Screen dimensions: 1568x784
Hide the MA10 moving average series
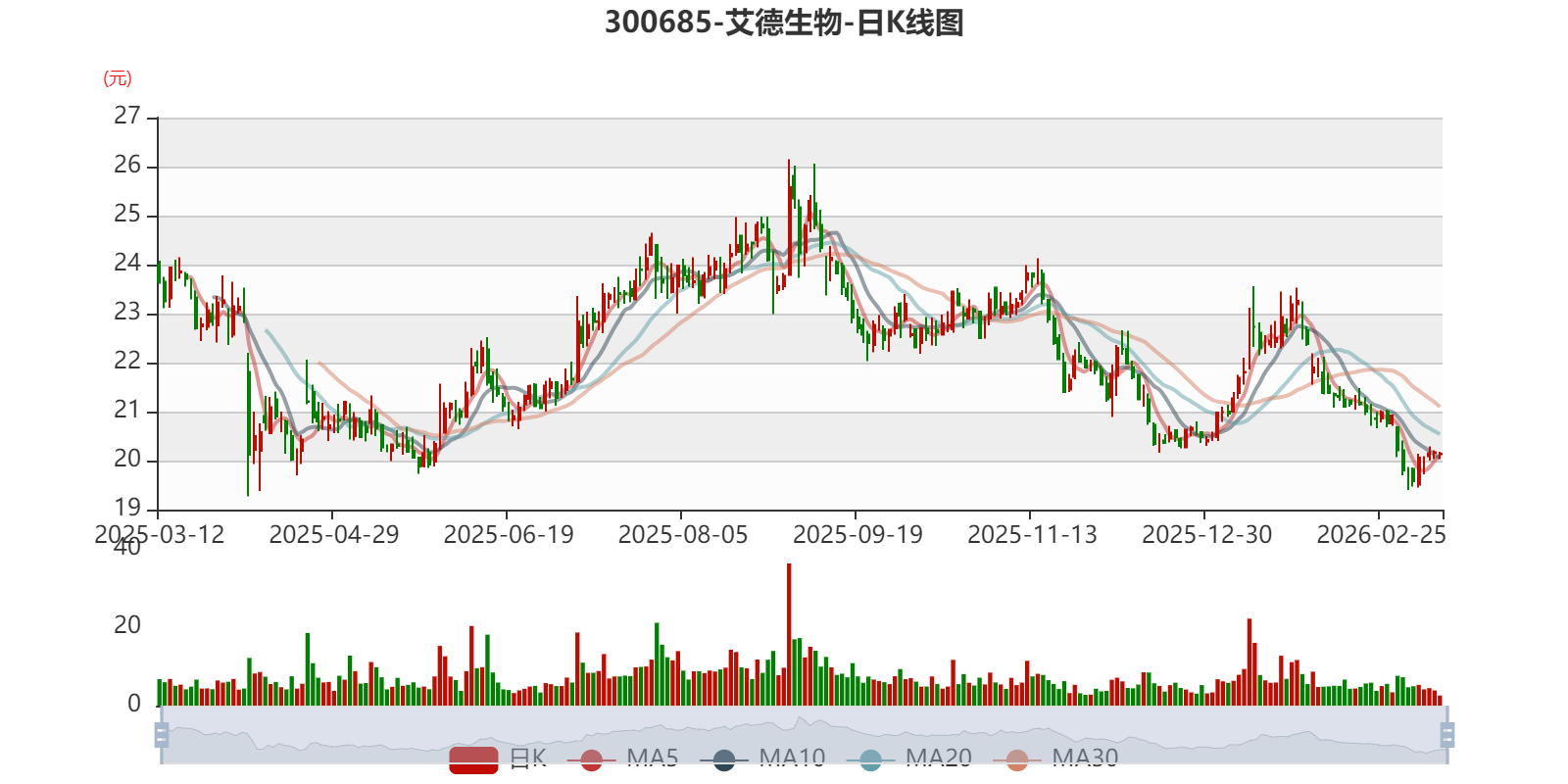click(761, 759)
